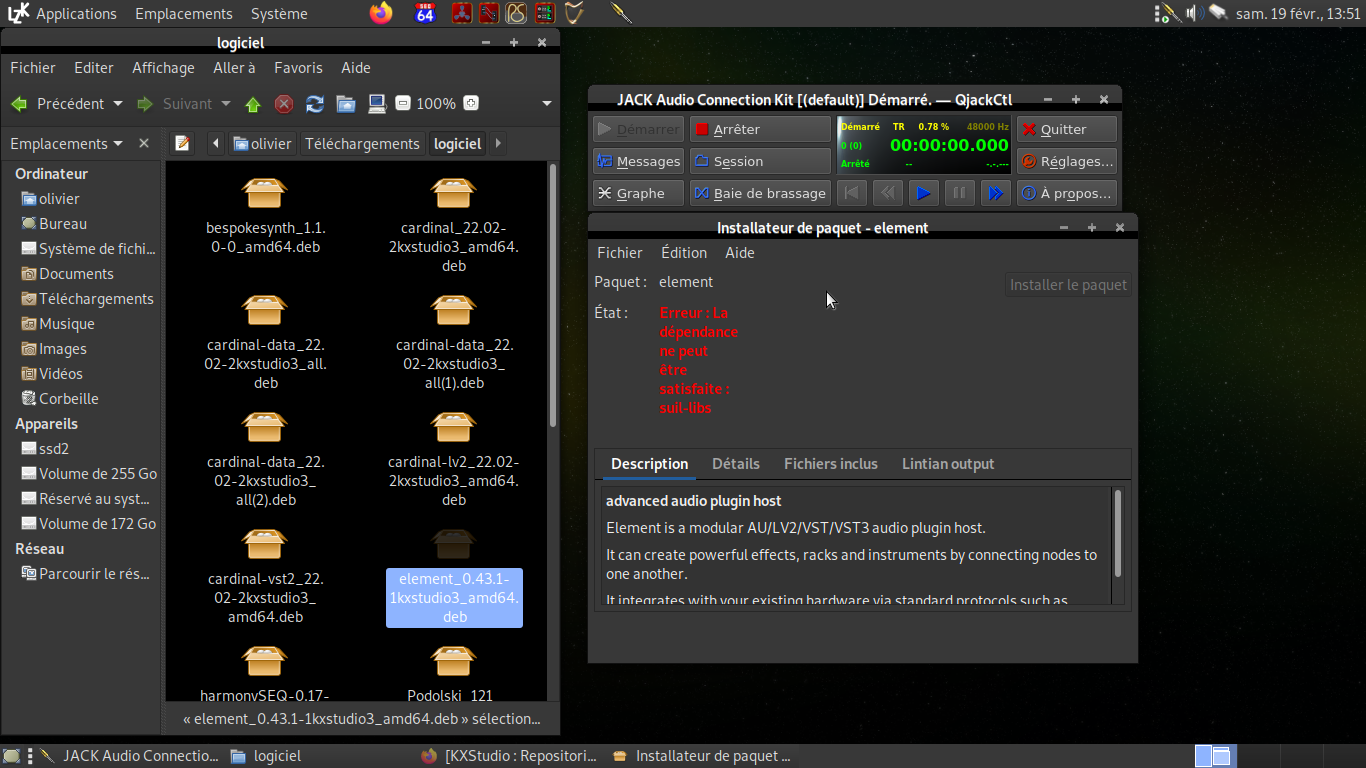1366x768 pixels.
Task: Click the volume icon in system tray
Action: click(1193, 13)
